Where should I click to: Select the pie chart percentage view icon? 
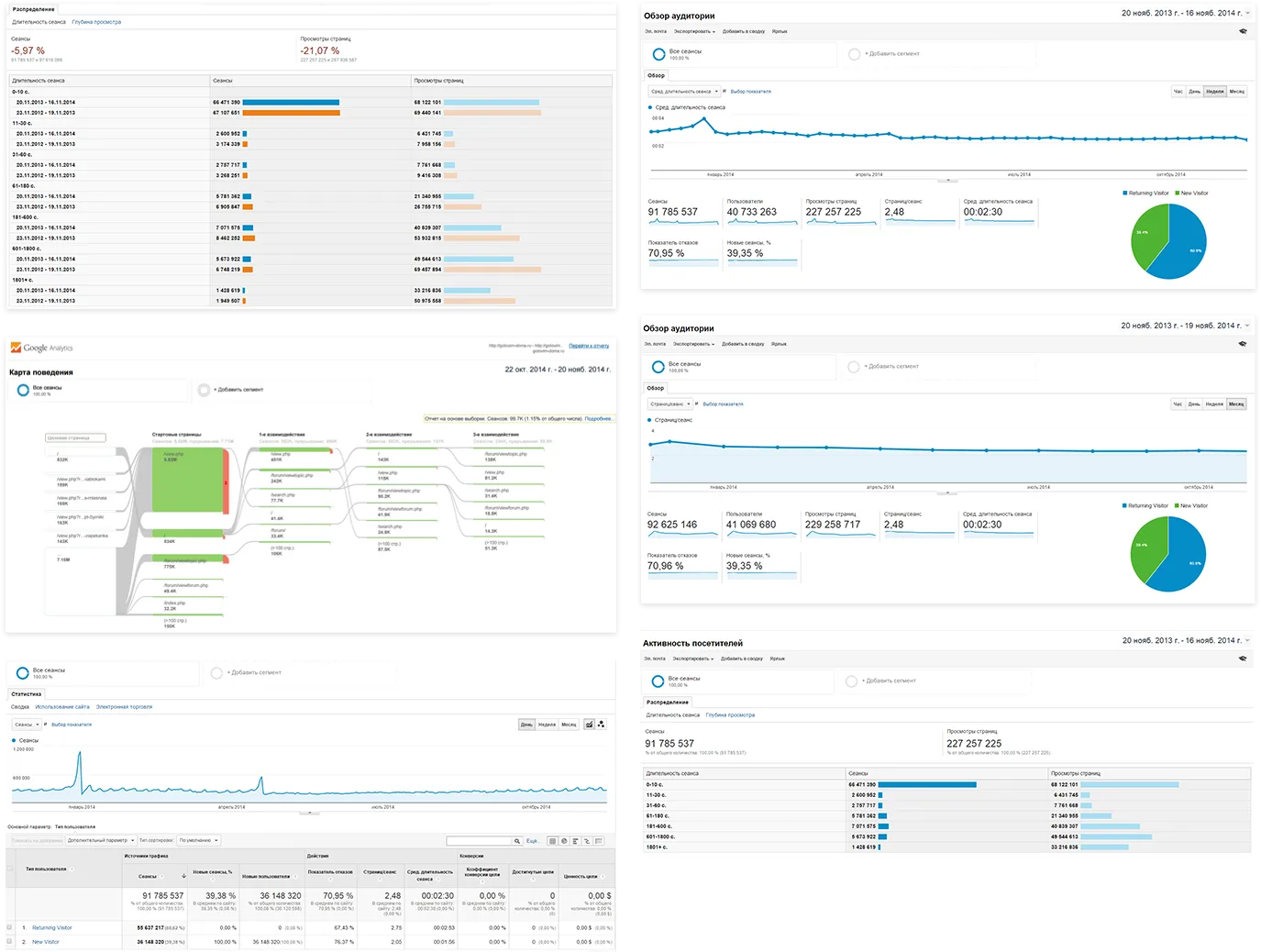[x=564, y=841]
